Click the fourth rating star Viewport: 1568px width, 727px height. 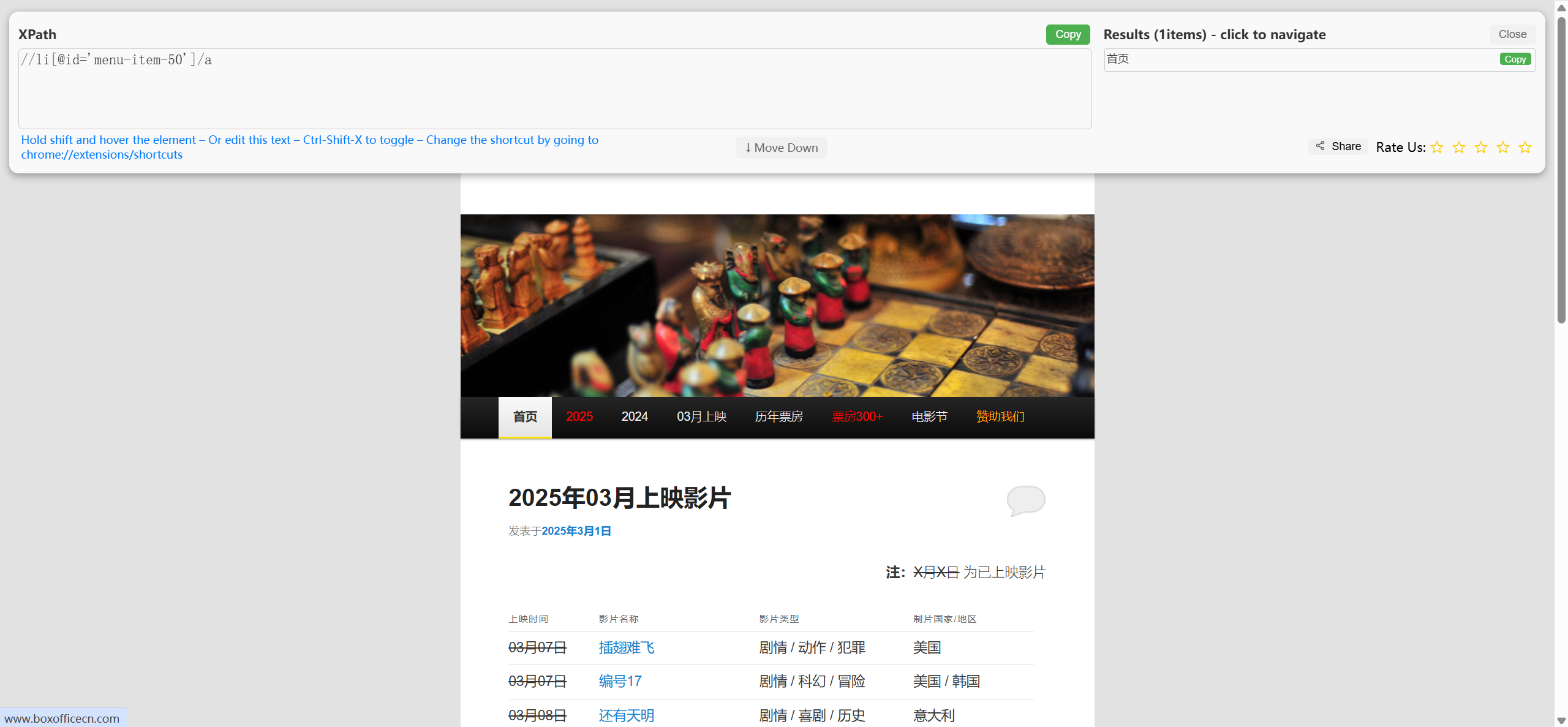coord(1502,148)
